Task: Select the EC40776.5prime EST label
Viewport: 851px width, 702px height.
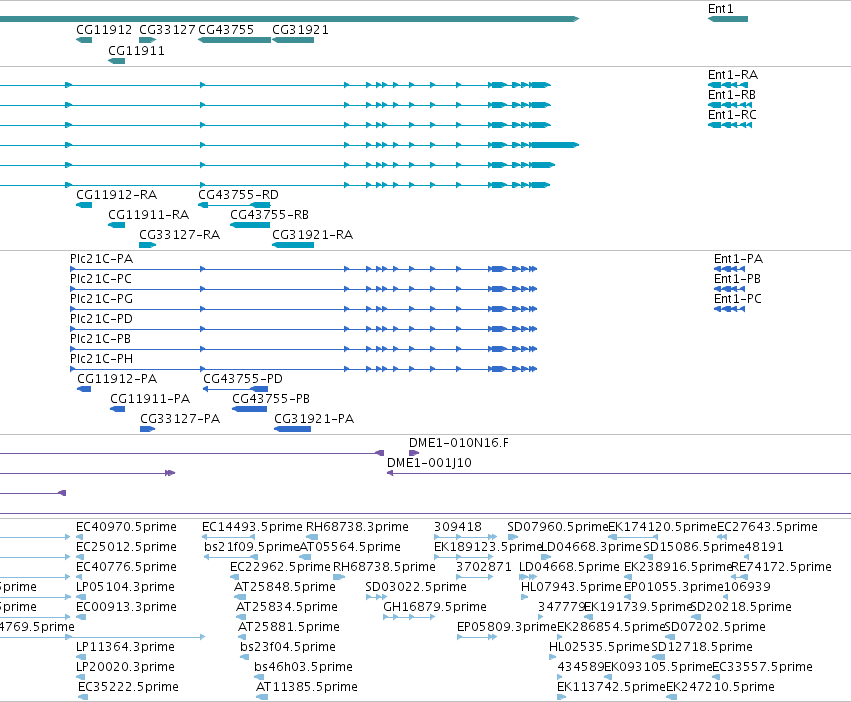Action: pos(126,567)
